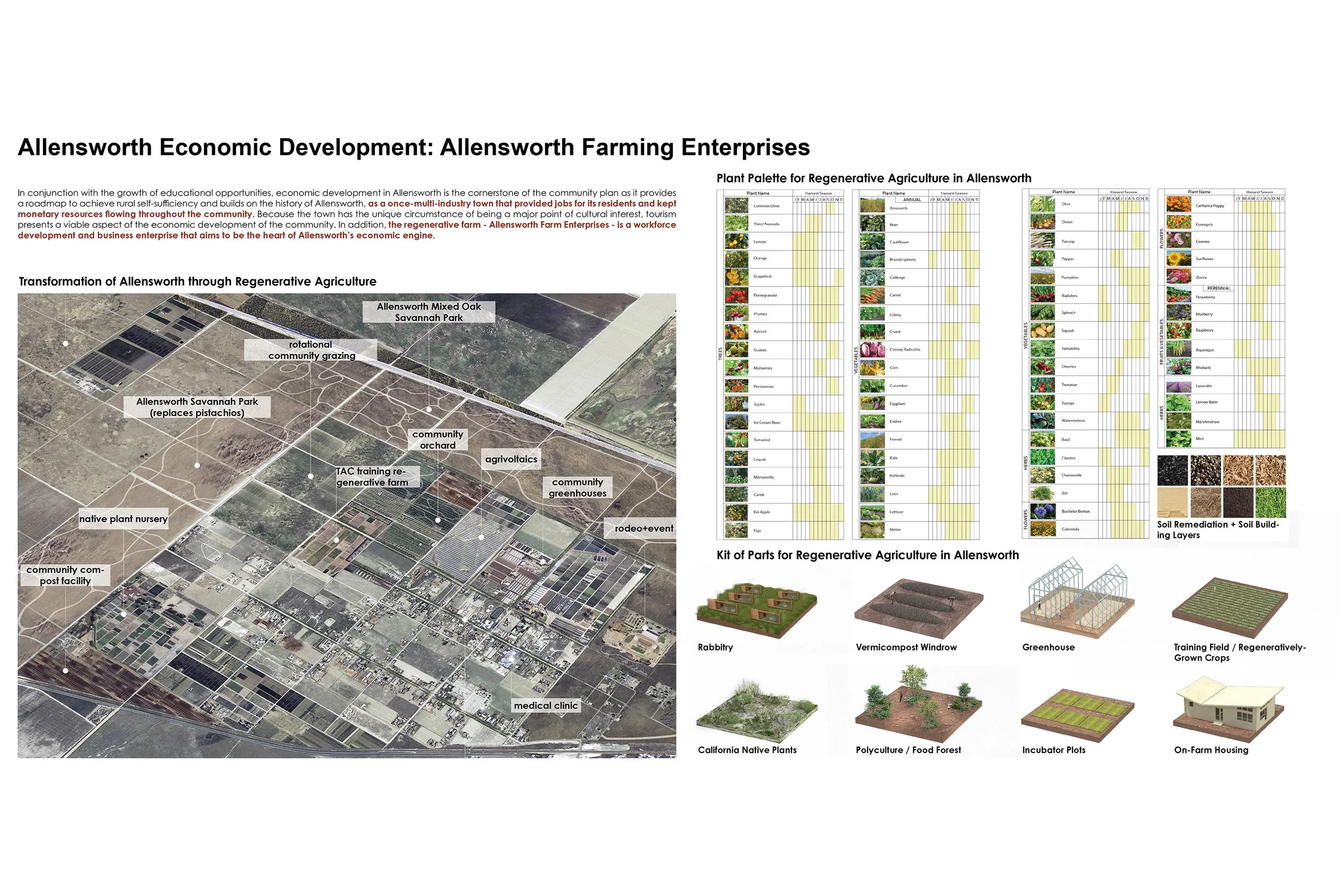Click the 'agrivoltaics' map label

[511, 459]
